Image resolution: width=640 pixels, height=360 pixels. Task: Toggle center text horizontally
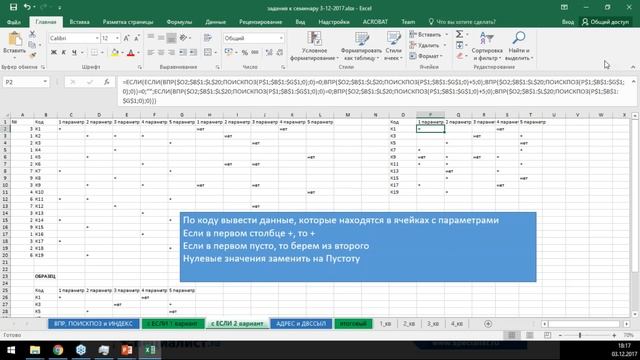(161, 53)
